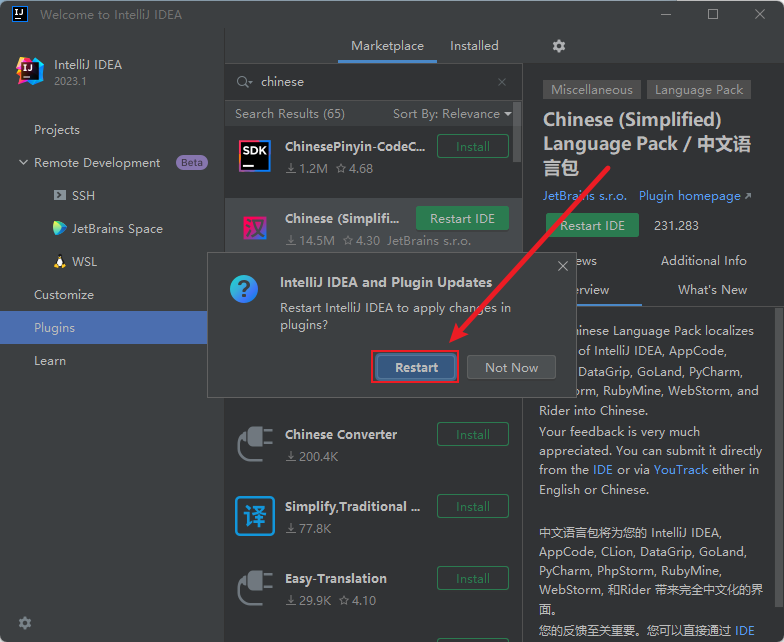784x642 pixels.
Task: Open the JetBrains s.r.o. vendor link
Action: click(x=585, y=196)
